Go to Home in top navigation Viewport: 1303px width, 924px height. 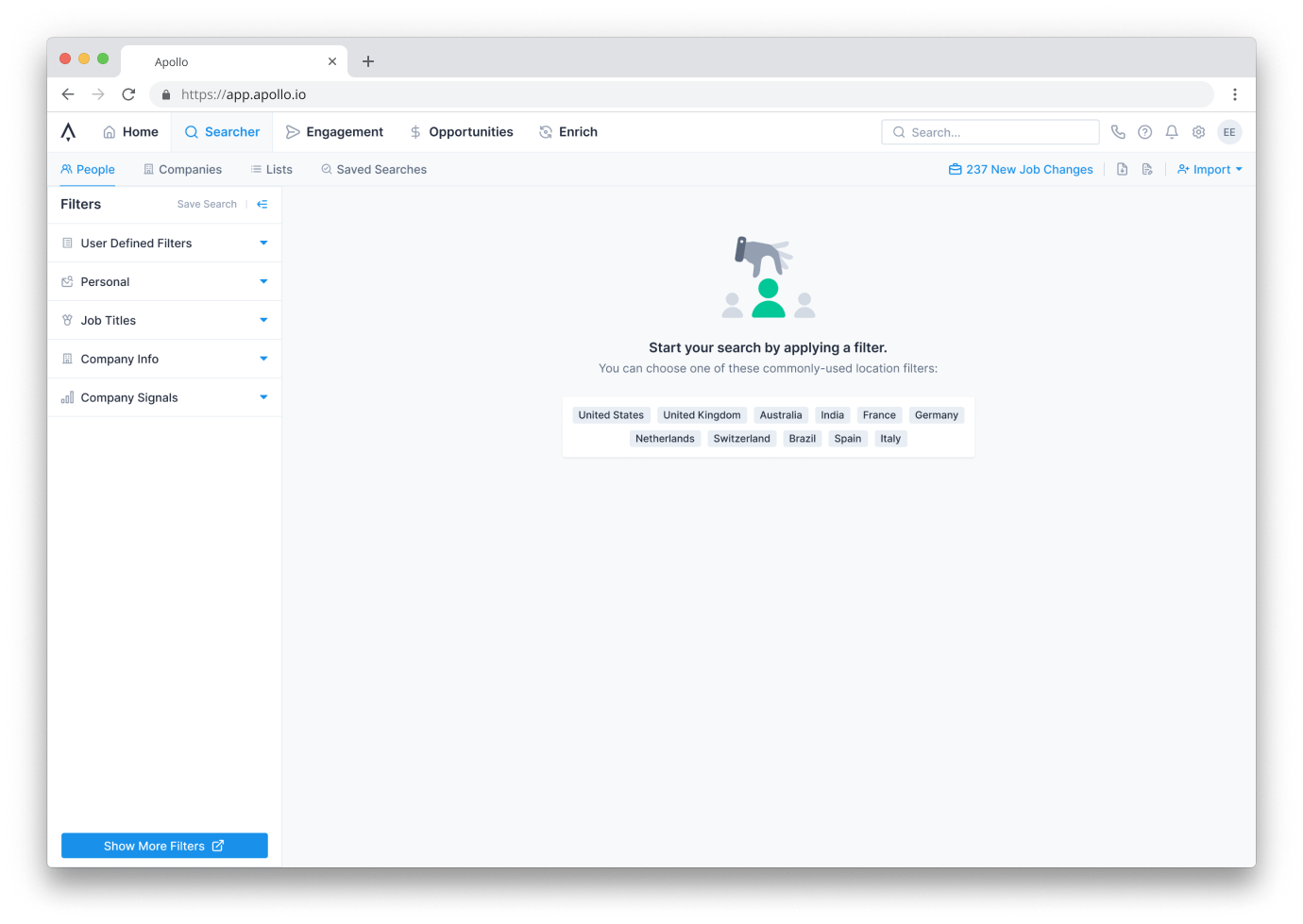(130, 132)
